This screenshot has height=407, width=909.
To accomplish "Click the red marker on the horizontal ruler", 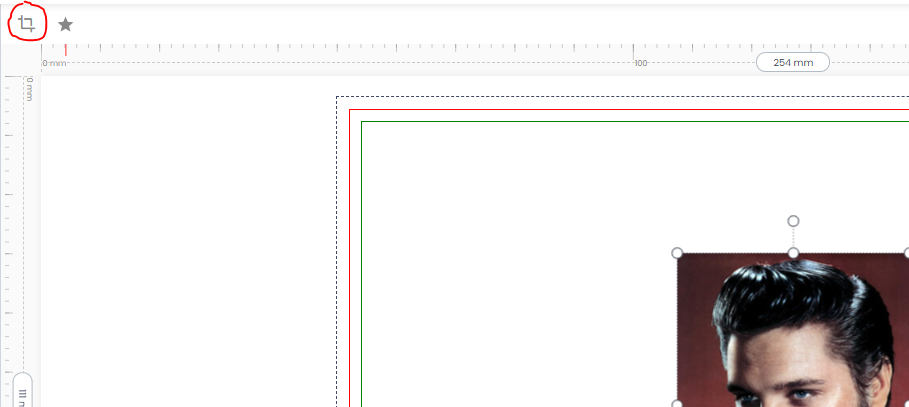I will coord(66,49).
